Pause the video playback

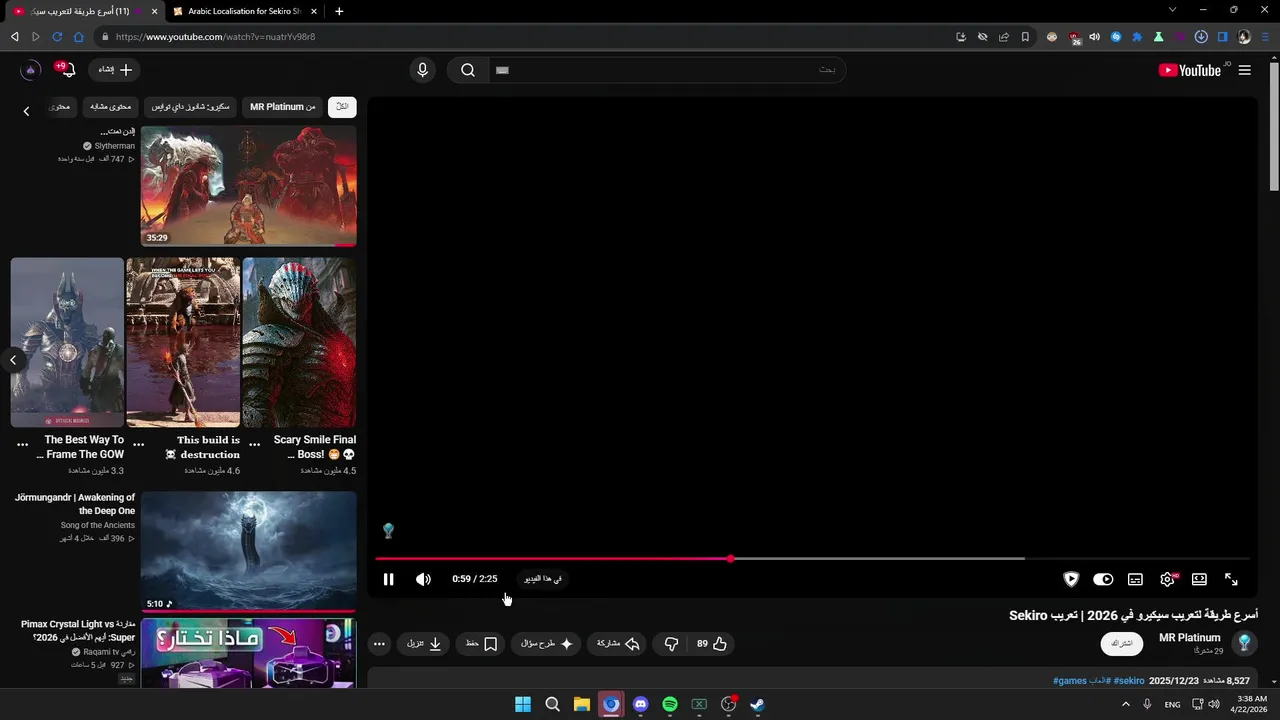click(x=389, y=579)
